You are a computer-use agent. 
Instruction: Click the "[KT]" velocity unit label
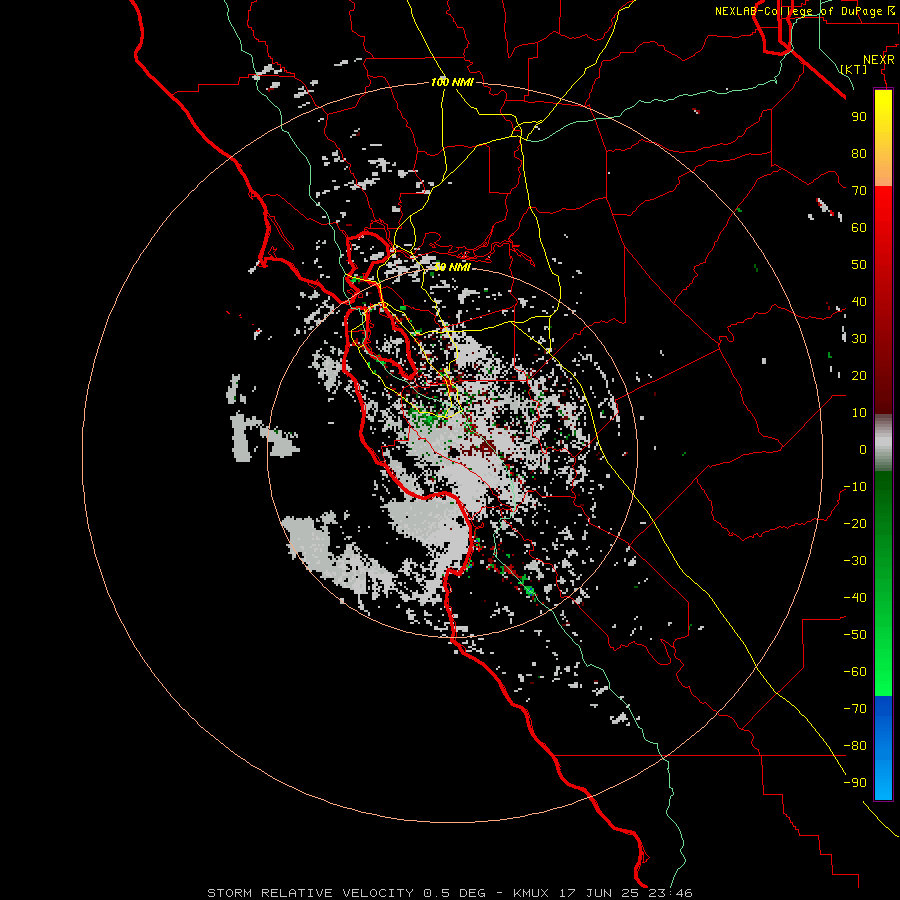(x=854, y=69)
